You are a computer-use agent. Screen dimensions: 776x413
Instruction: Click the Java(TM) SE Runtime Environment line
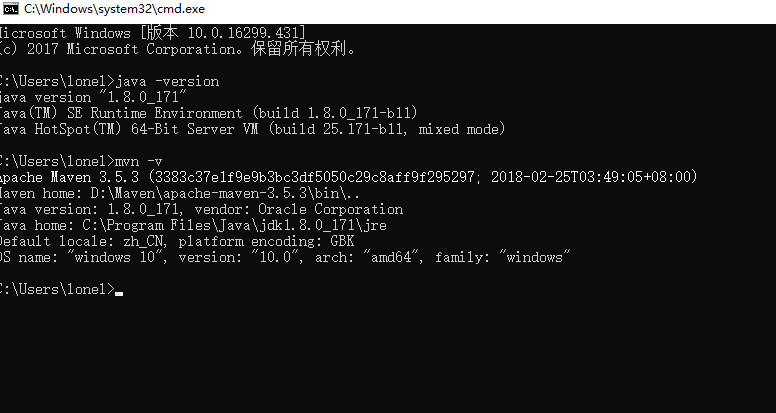[208, 113]
